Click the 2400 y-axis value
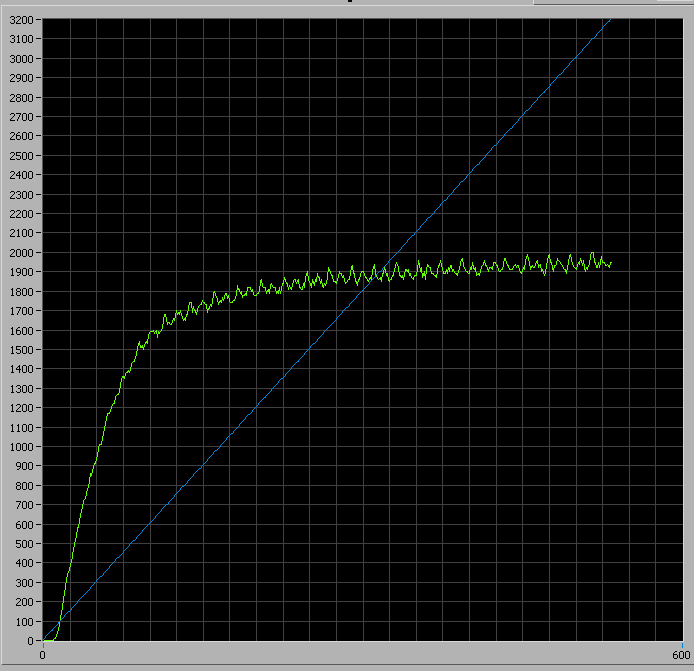 pos(21,175)
